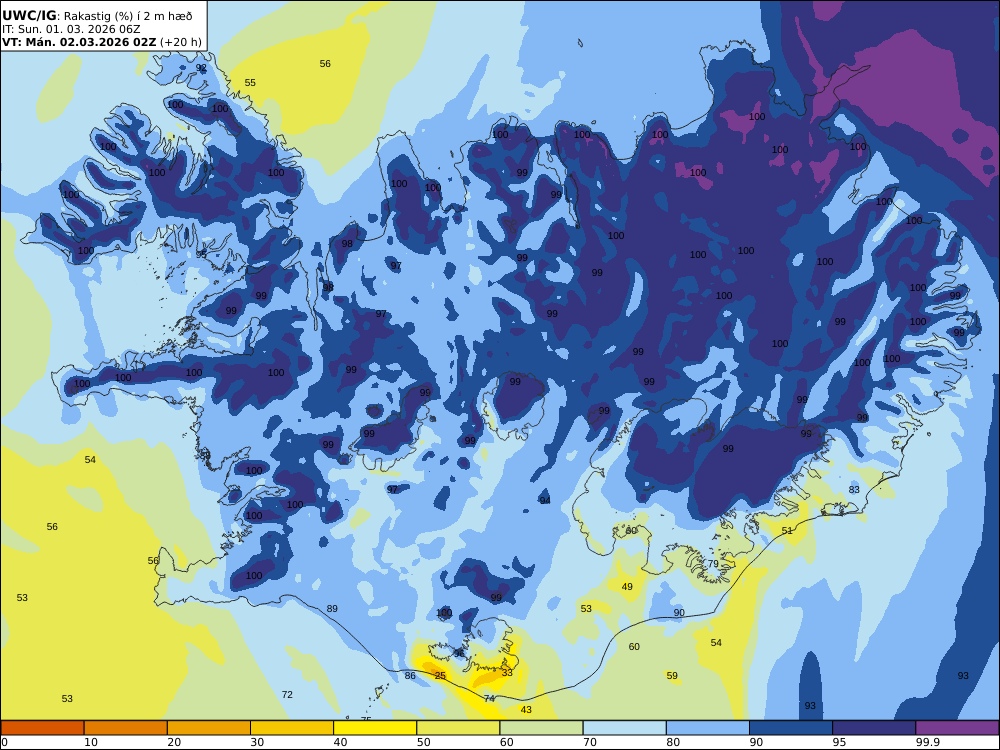Click the golden 30–40 legend color segment
1000x750 pixels.
292,728
